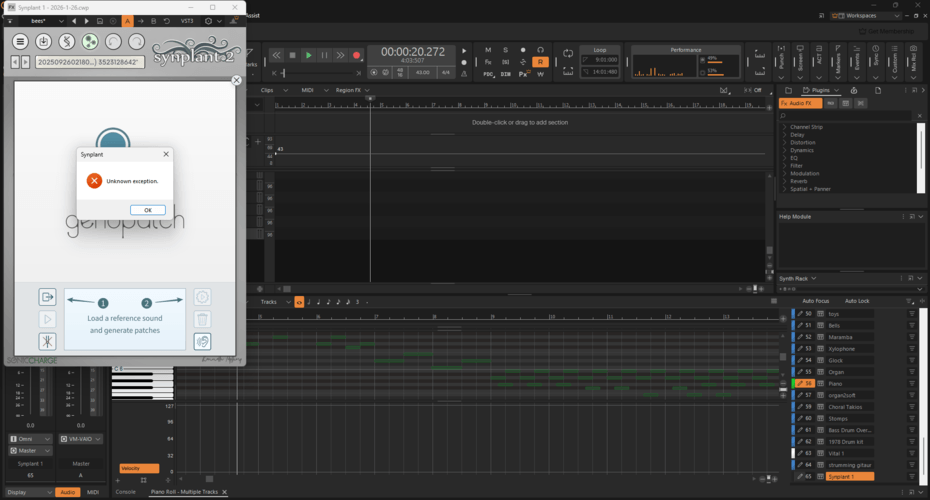Viewport: 930px width, 500px height.
Task: Click the red Record button in transport
Action: pyautogui.click(x=356, y=55)
